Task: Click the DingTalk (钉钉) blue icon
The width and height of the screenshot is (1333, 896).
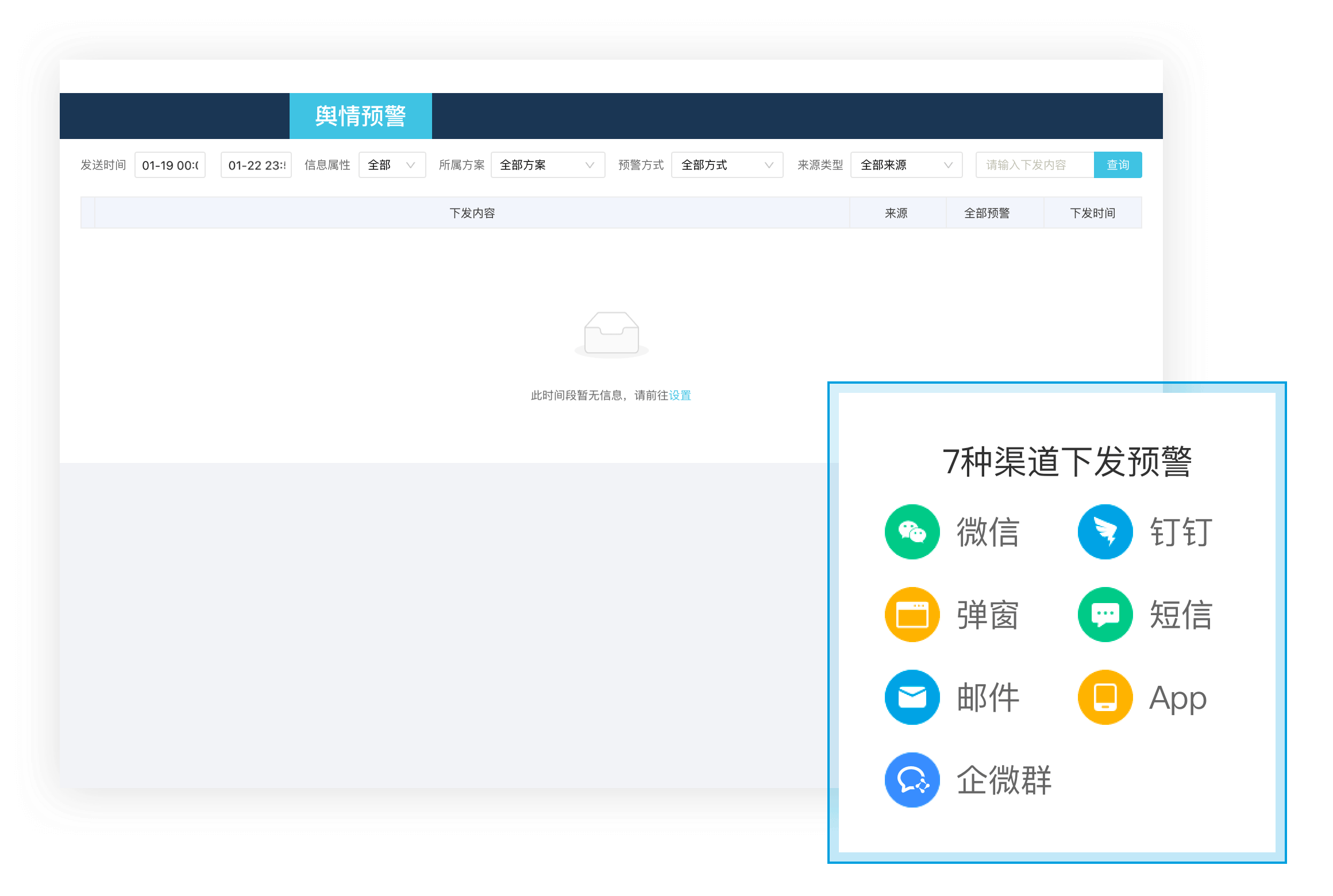Action: tap(1105, 531)
